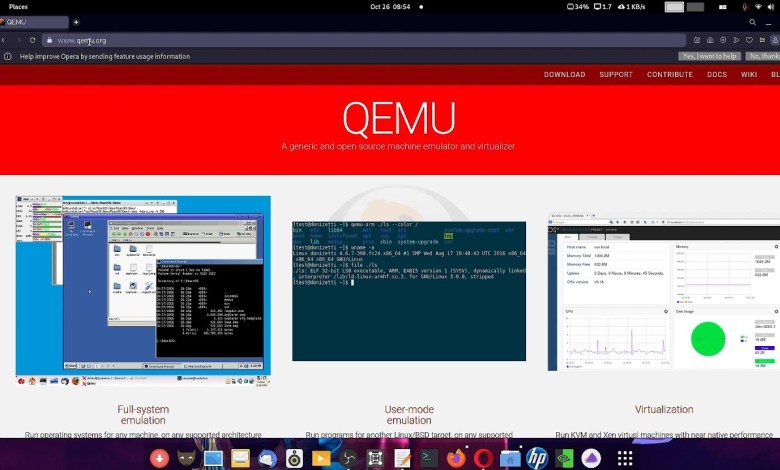Image resolution: width=780 pixels, height=470 pixels.
Task: Open the DOWNLOAD menu item
Action: tap(564, 75)
